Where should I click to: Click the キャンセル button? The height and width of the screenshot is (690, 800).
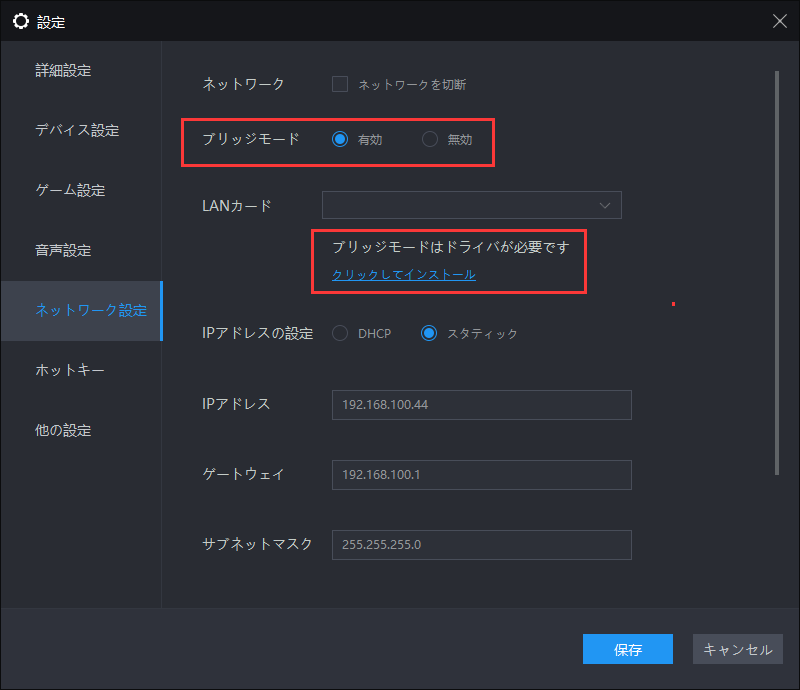[x=738, y=649]
